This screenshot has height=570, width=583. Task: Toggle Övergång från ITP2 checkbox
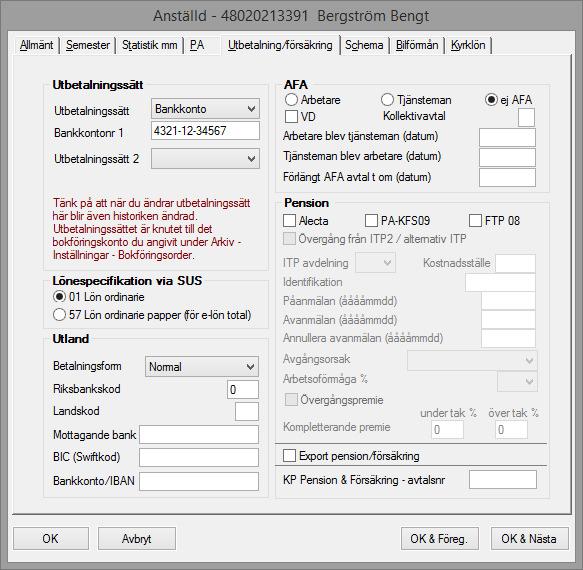pyautogui.click(x=290, y=238)
